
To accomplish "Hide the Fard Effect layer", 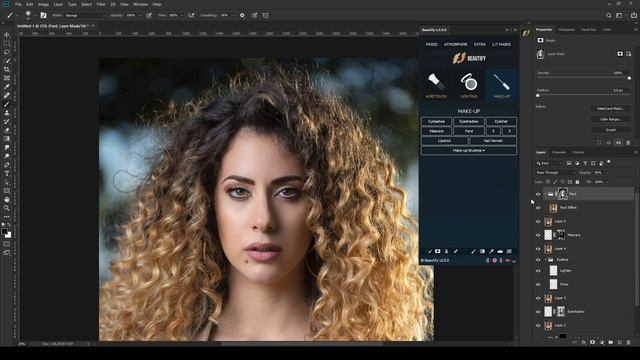I will click(x=538, y=208).
